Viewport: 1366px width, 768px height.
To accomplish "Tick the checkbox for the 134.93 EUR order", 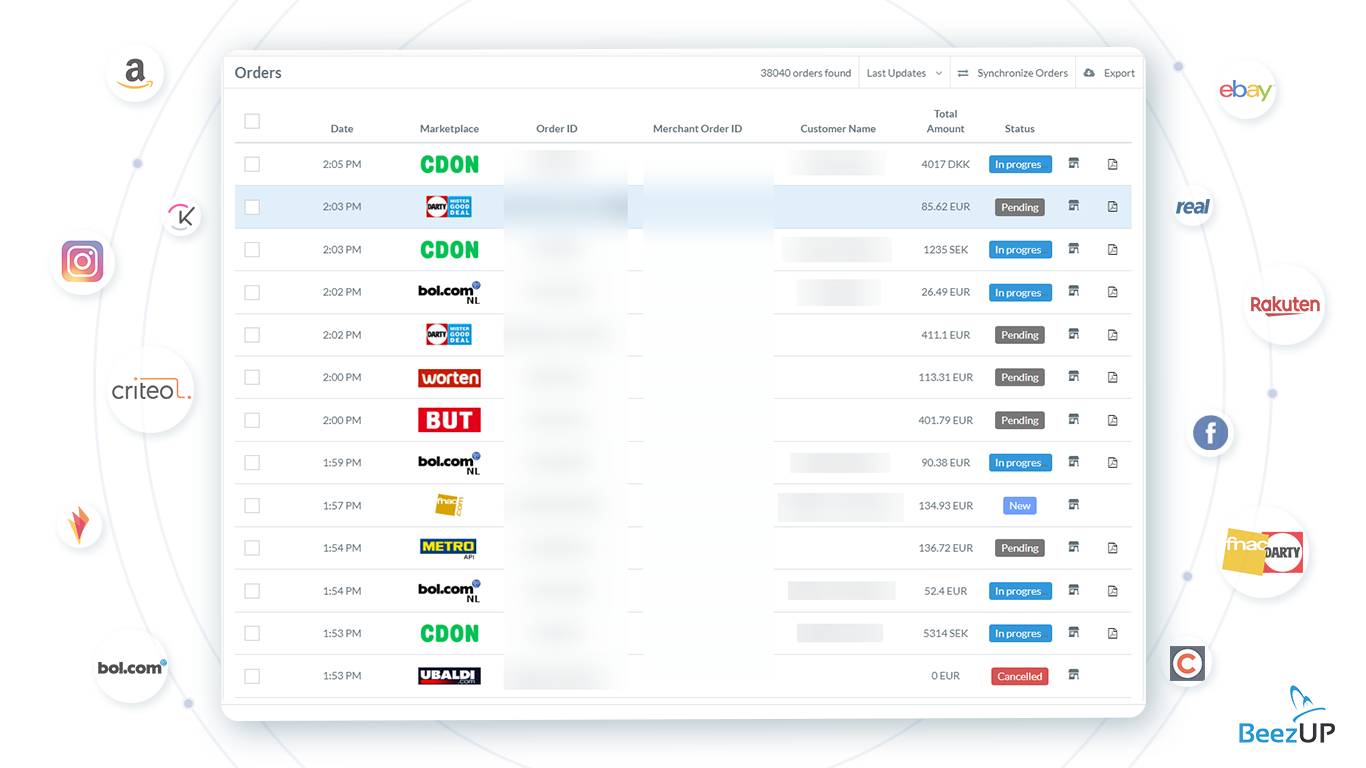I will coord(252,506).
